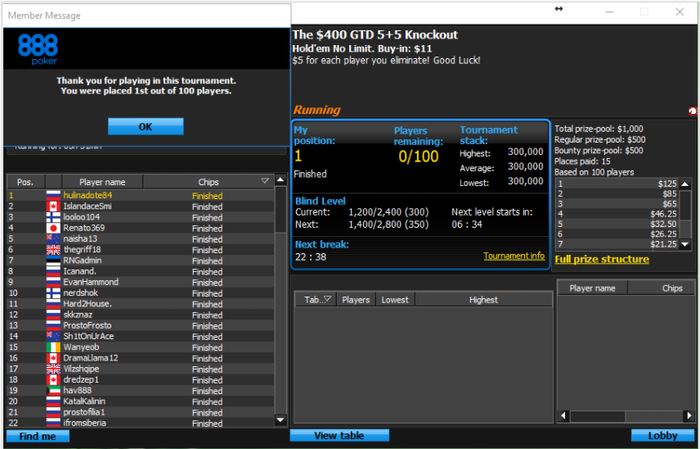Open the Full prize structure link
The image size is (700, 449).
(602, 259)
